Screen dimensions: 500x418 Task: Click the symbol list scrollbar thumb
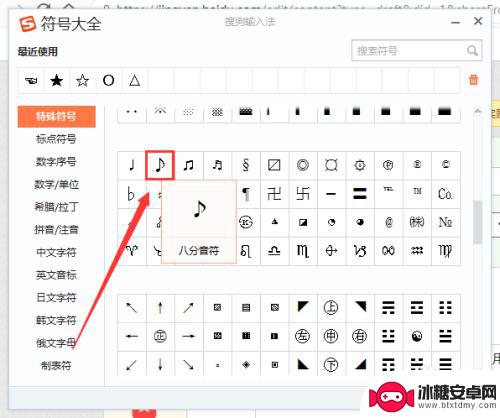click(478, 222)
